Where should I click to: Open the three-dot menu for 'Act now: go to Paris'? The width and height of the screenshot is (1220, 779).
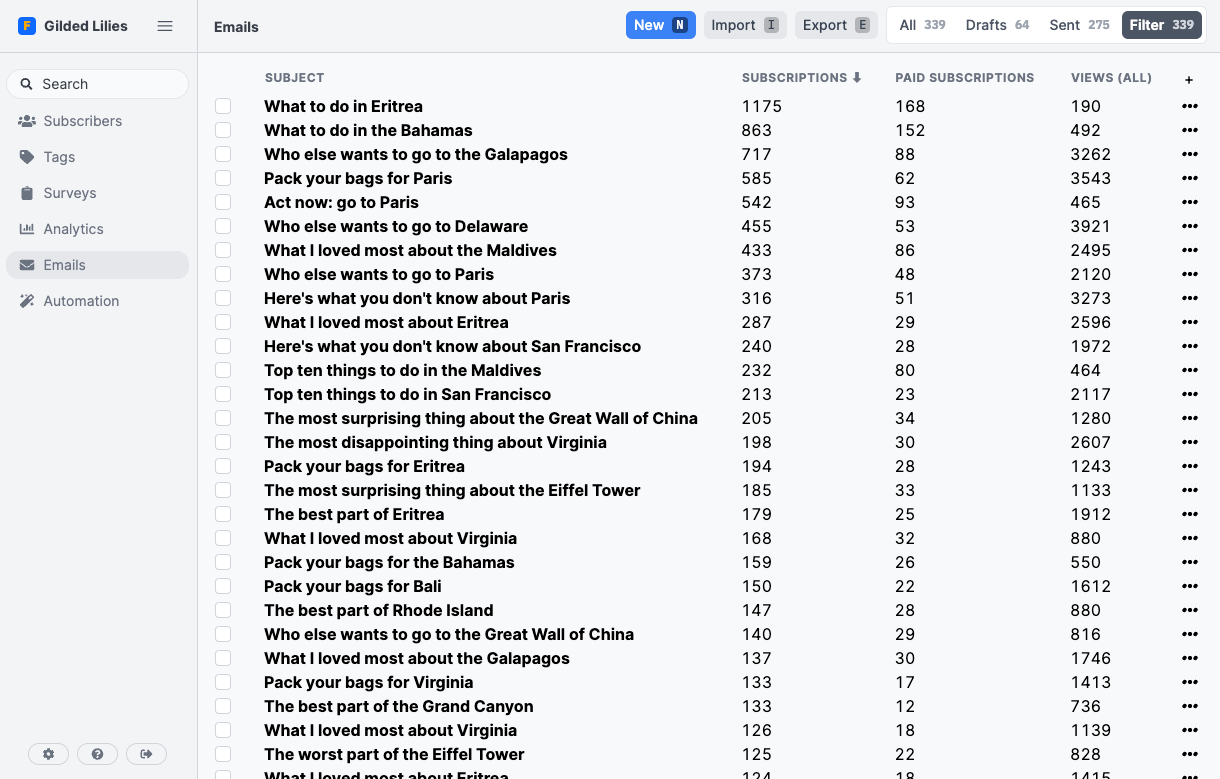pyautogui.click(x=1189, y=202)
